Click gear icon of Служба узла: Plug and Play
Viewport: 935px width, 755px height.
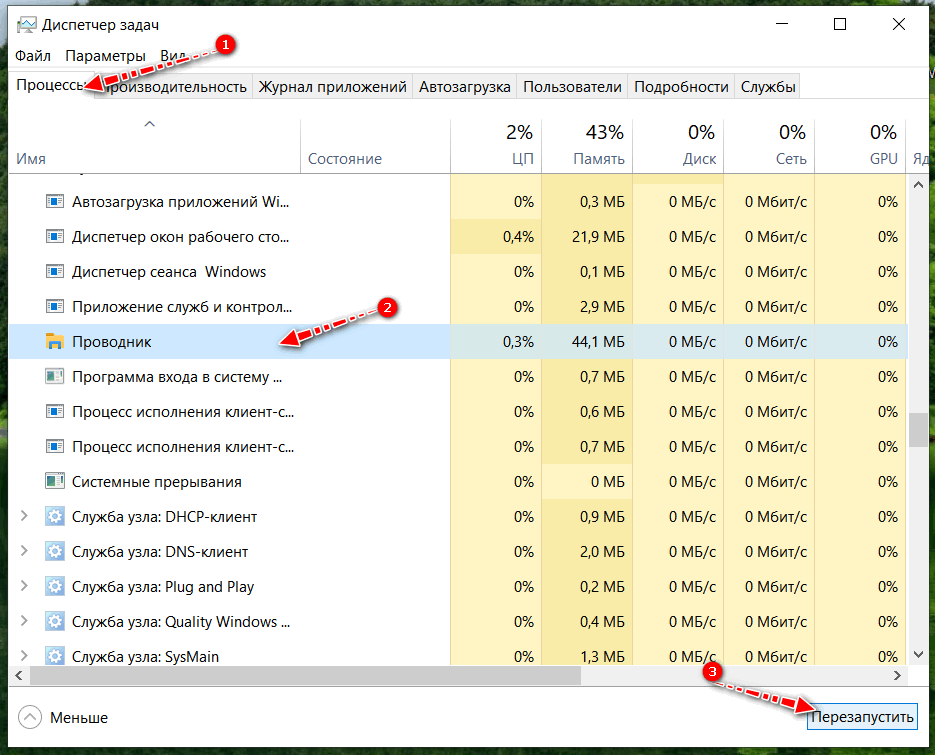[x=54, y=587]
